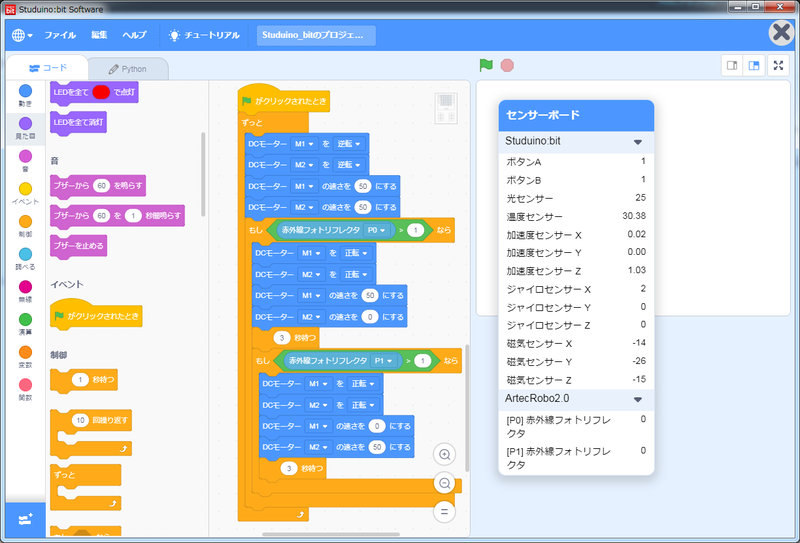Edit speed 0 in M2 block under P0 condition
800x543 pixels.
pyautogui.click(x=370, y=317)
